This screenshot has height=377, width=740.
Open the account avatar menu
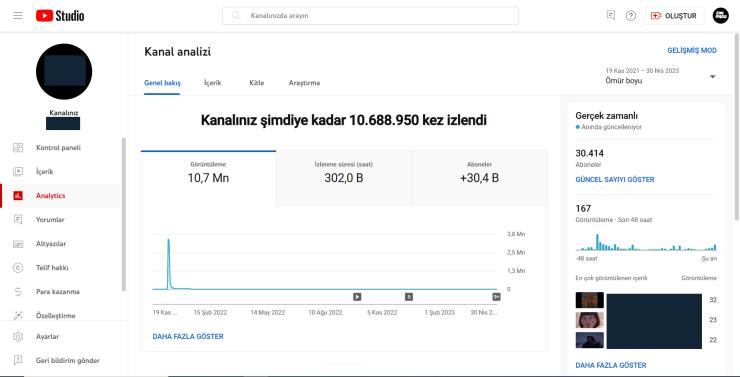coord(720,16)
